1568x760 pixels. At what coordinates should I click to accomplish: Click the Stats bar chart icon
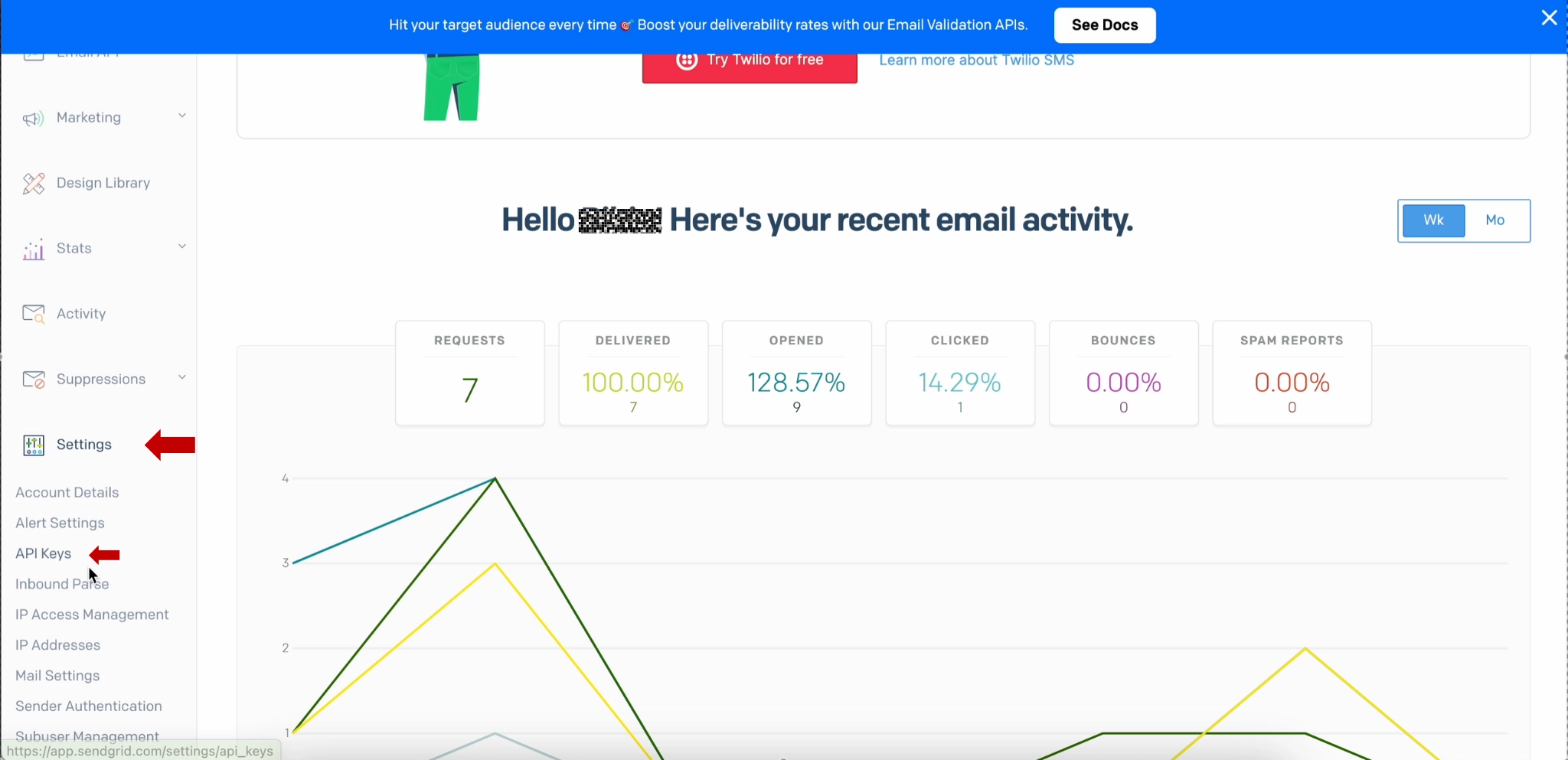pos(33,250)
